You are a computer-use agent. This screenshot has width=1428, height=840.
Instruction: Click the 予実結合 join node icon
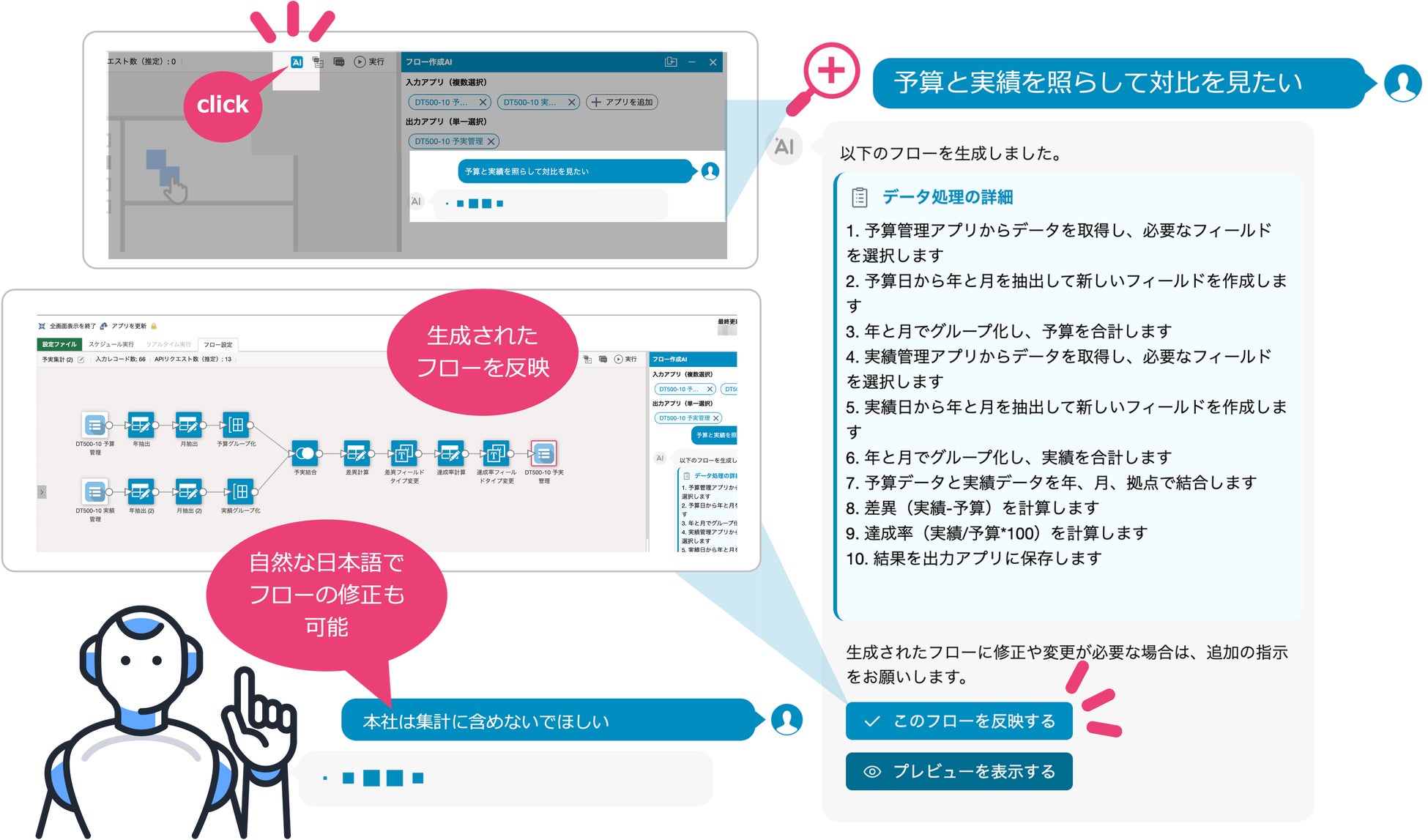305,453
